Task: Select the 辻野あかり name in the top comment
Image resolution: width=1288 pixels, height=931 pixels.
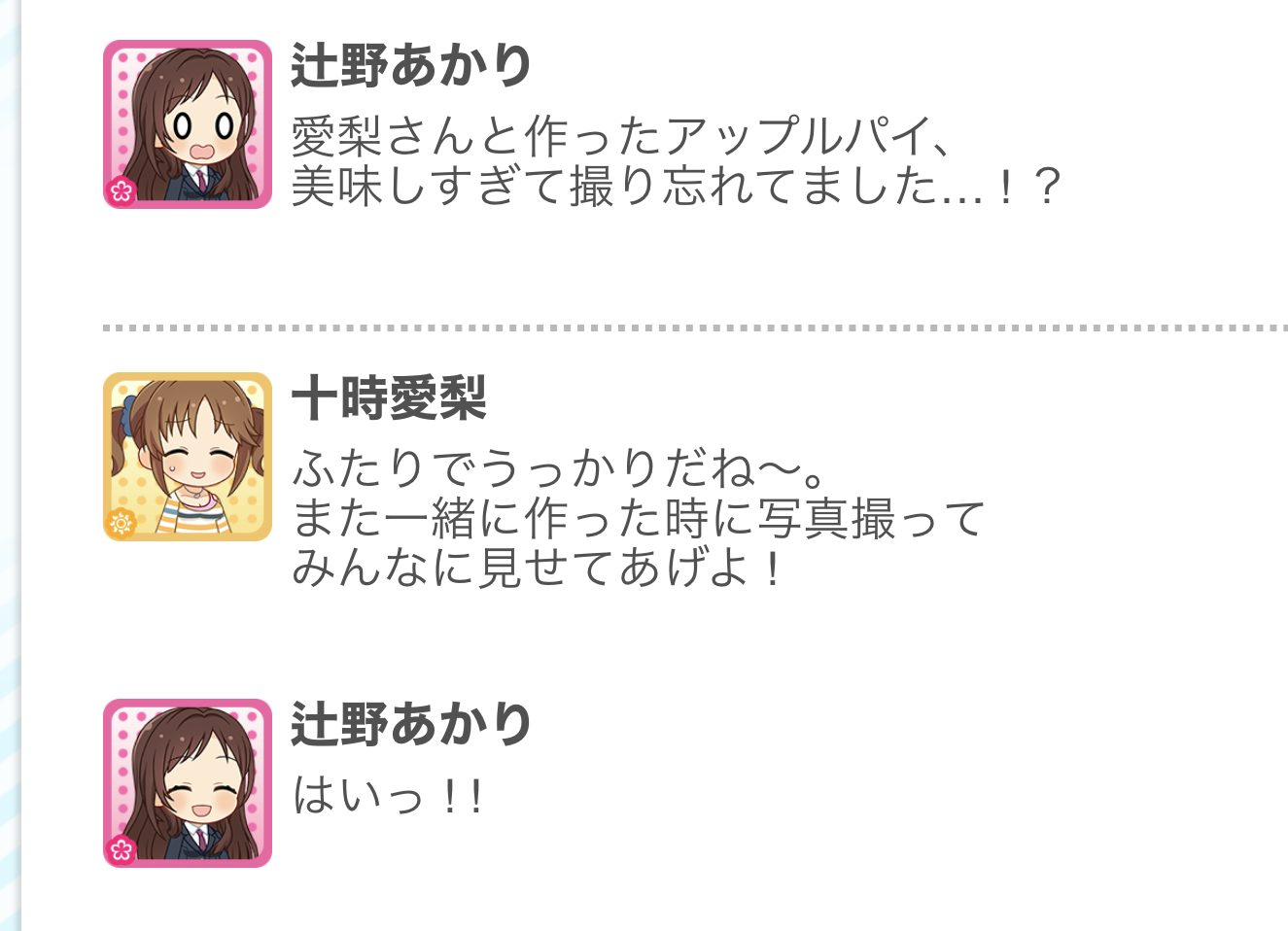Action: tap(411, 66)
